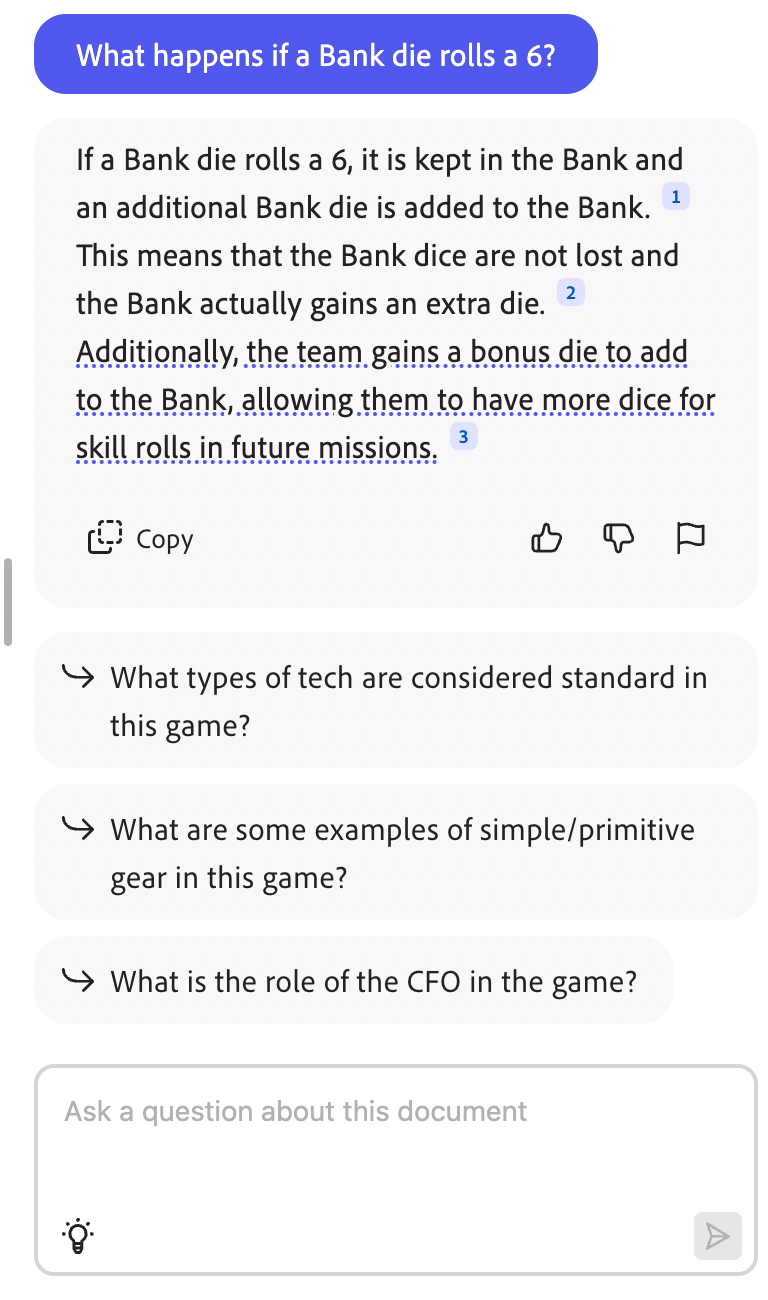Click the arrow icon beside the tech question
Viewport: 768px width, 1300px height.
click(78, 676)
